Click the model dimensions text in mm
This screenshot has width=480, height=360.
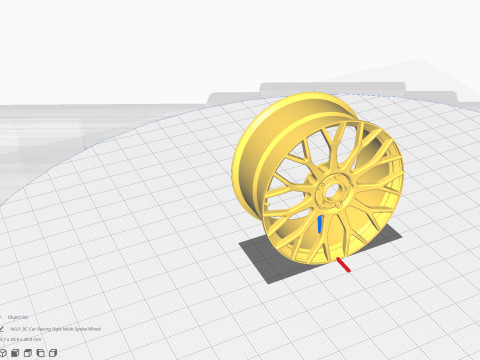[21, 339]
